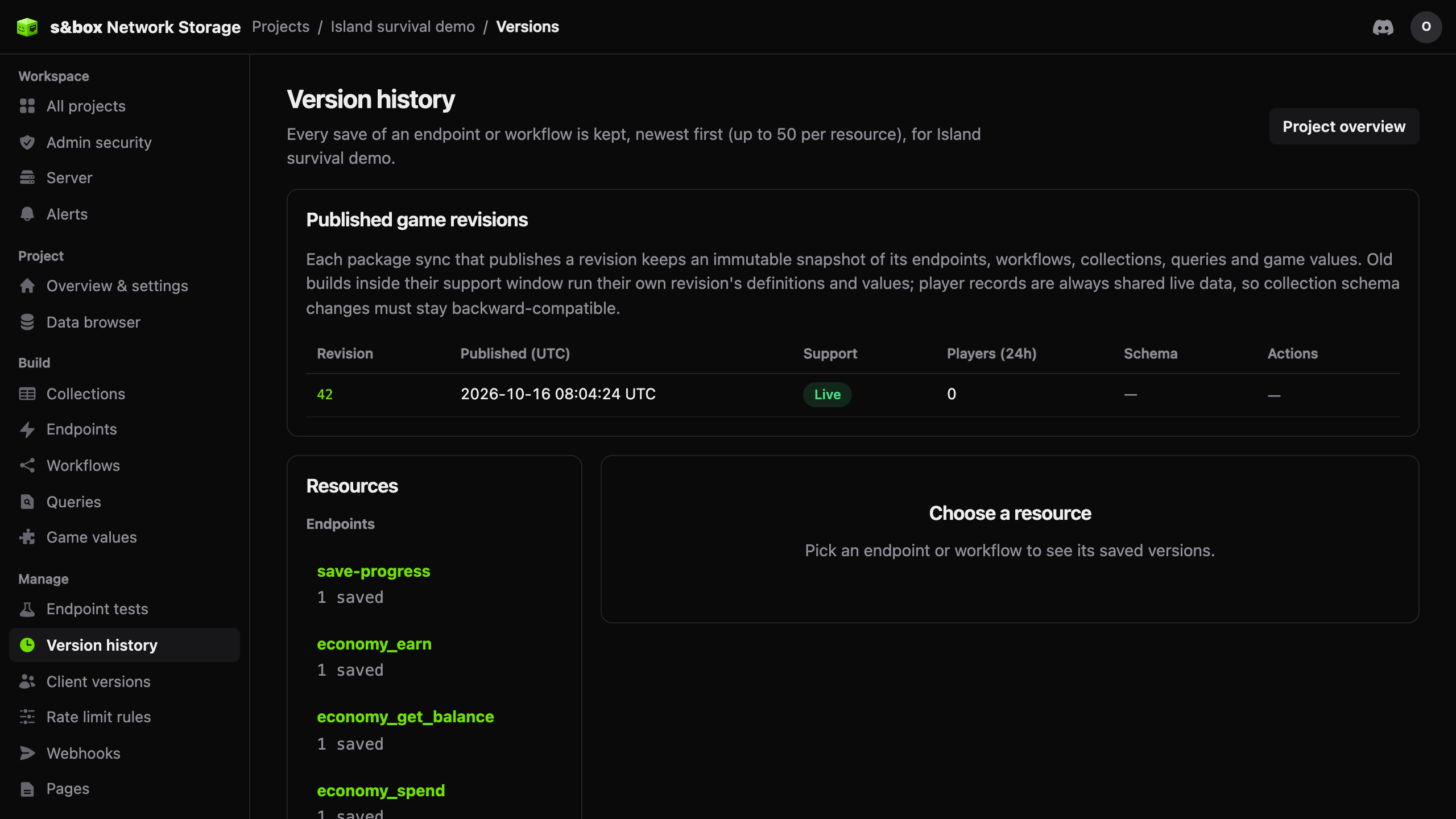Image resolution: width=1456 pixels, height=819 pixels.
Task: Open revision 42 link
Action: (325, 394)
